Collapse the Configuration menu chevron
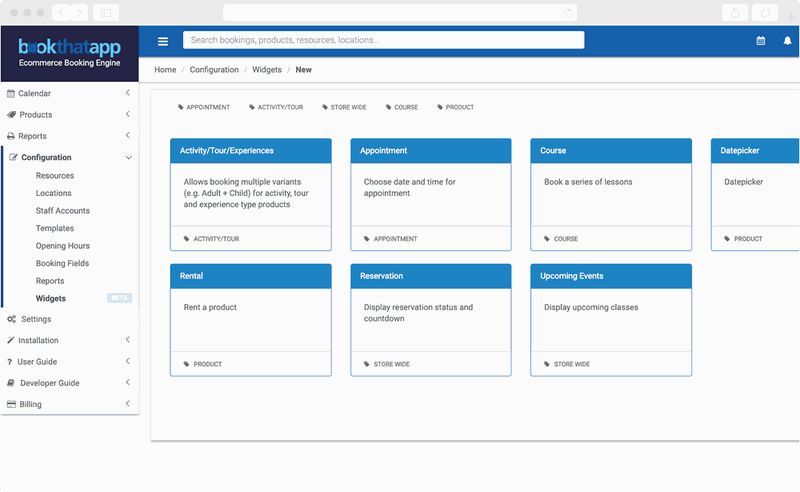The height and width of the screenshot is (492, 800). pos(129,158)
